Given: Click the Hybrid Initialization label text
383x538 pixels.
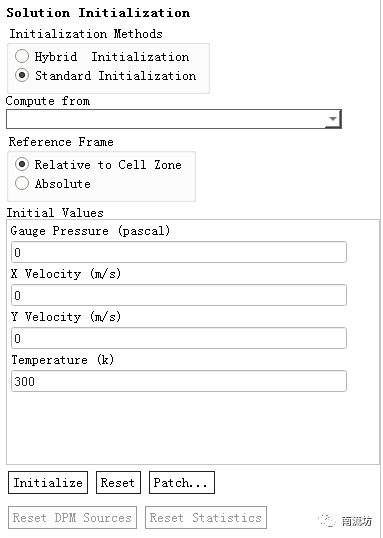Looking at the screenshot, I should [x=112, y=57].
